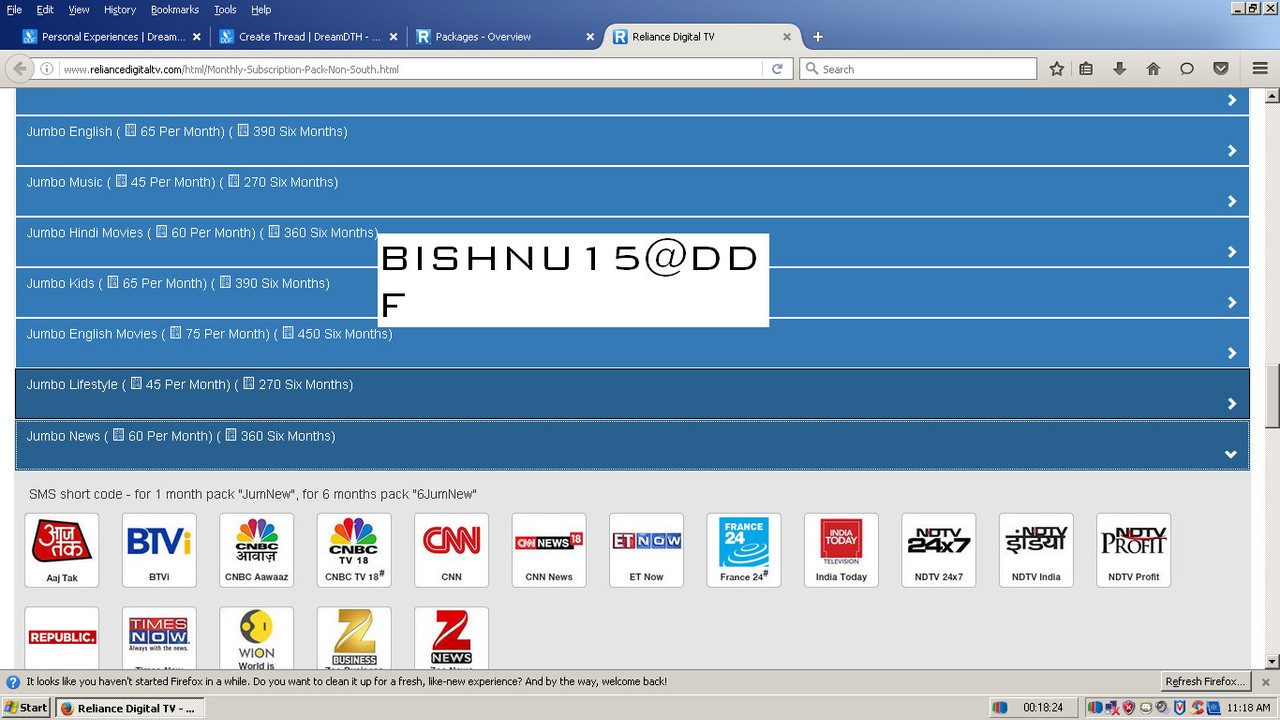
Task: Select the CNBC TV 18 channel logo
Action: [x=354, y=550]
